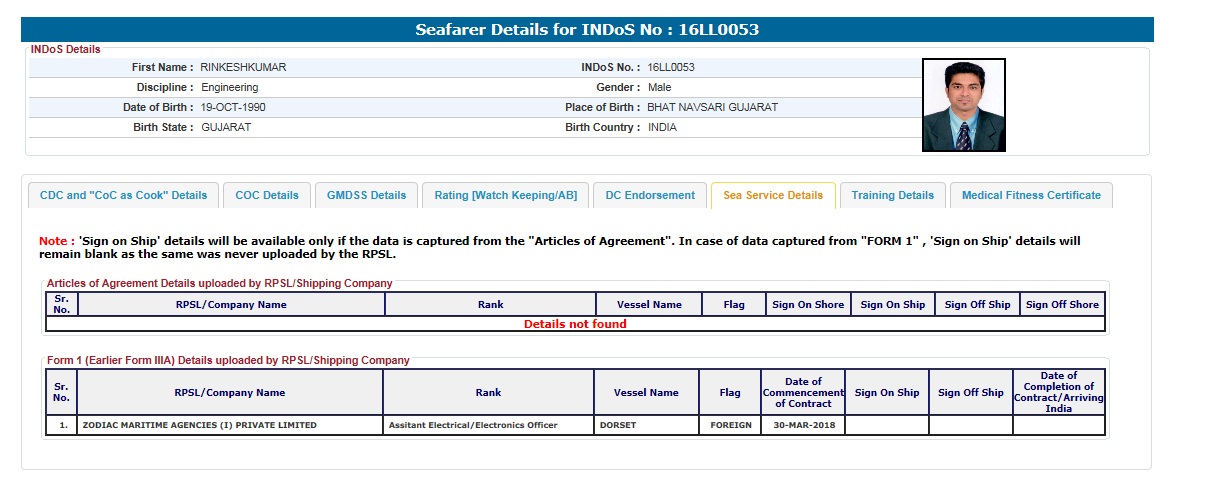This screenshot has height=480, width=1206.
Task: Click the seafarer's profile photo
Action: 963,105
